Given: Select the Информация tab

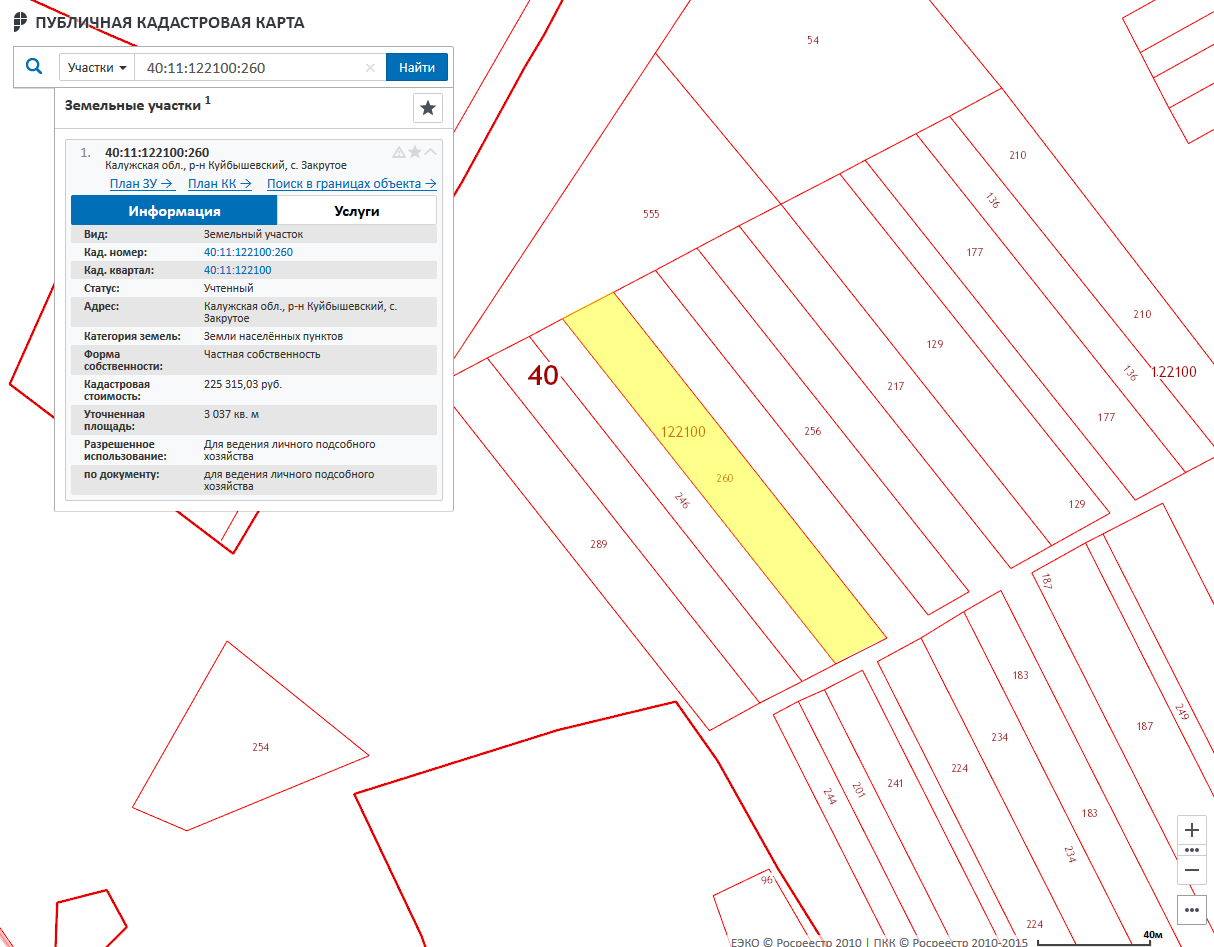Looking at the screenshot, I should (174, 211).
